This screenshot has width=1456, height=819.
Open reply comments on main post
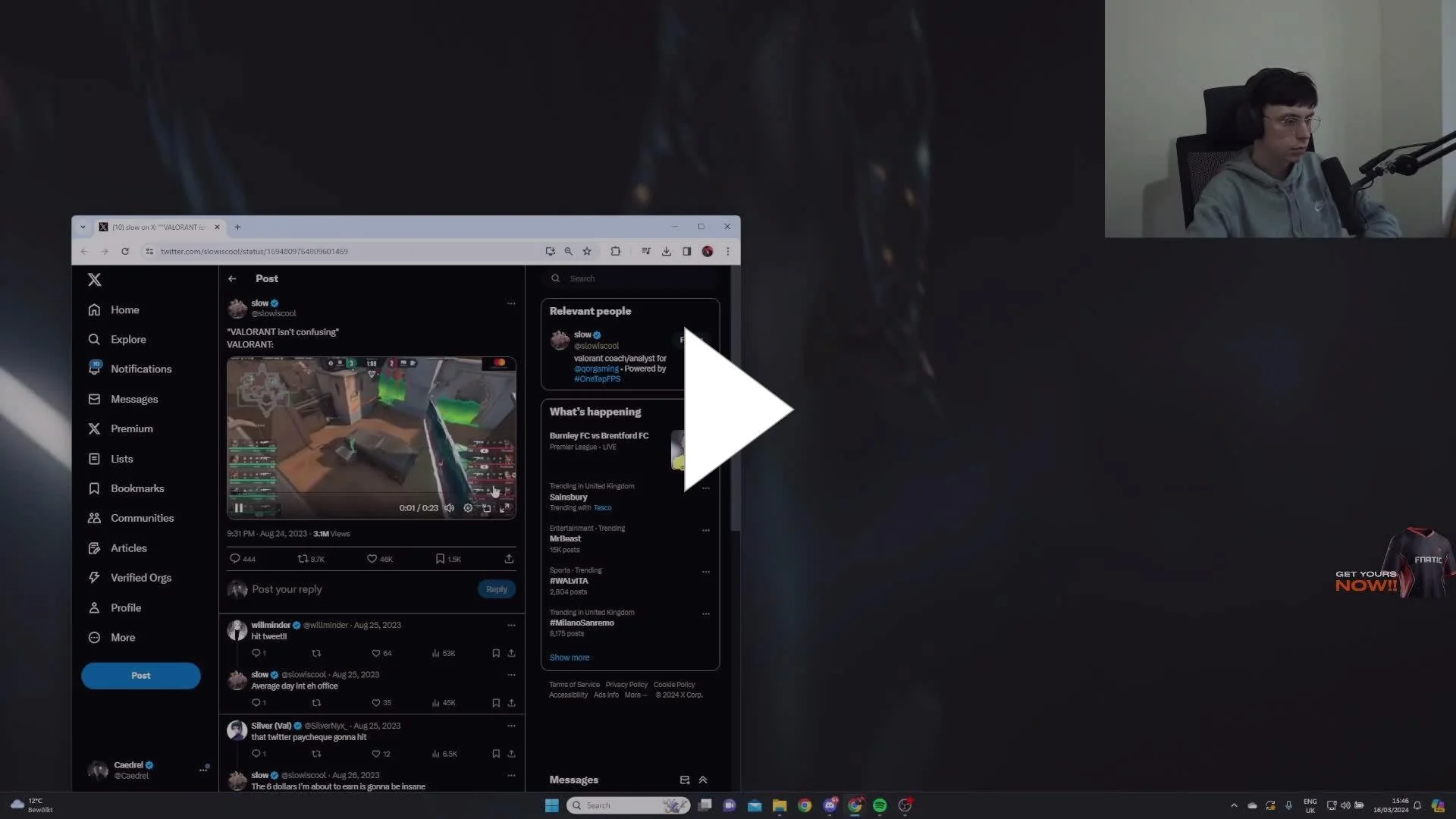(235, 559)
